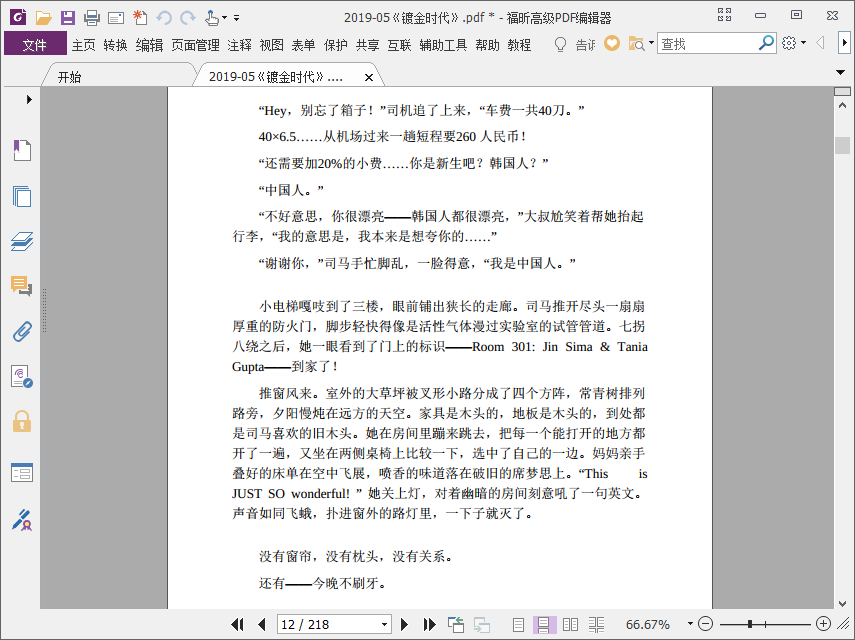Go to the previous page

pyautogui.click(x=262, y=624)
